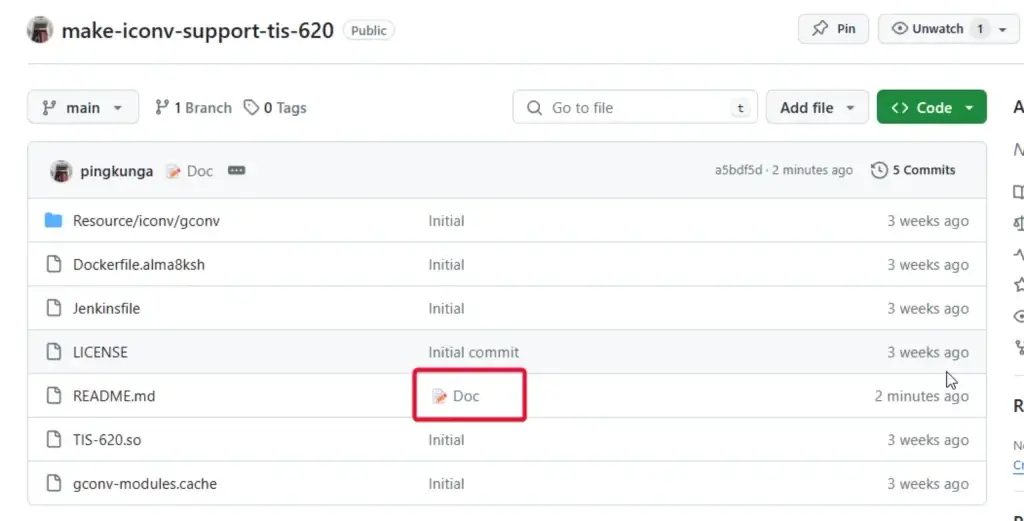Open the Initial commit link in gconv-modules.cache row

point(446,483)
